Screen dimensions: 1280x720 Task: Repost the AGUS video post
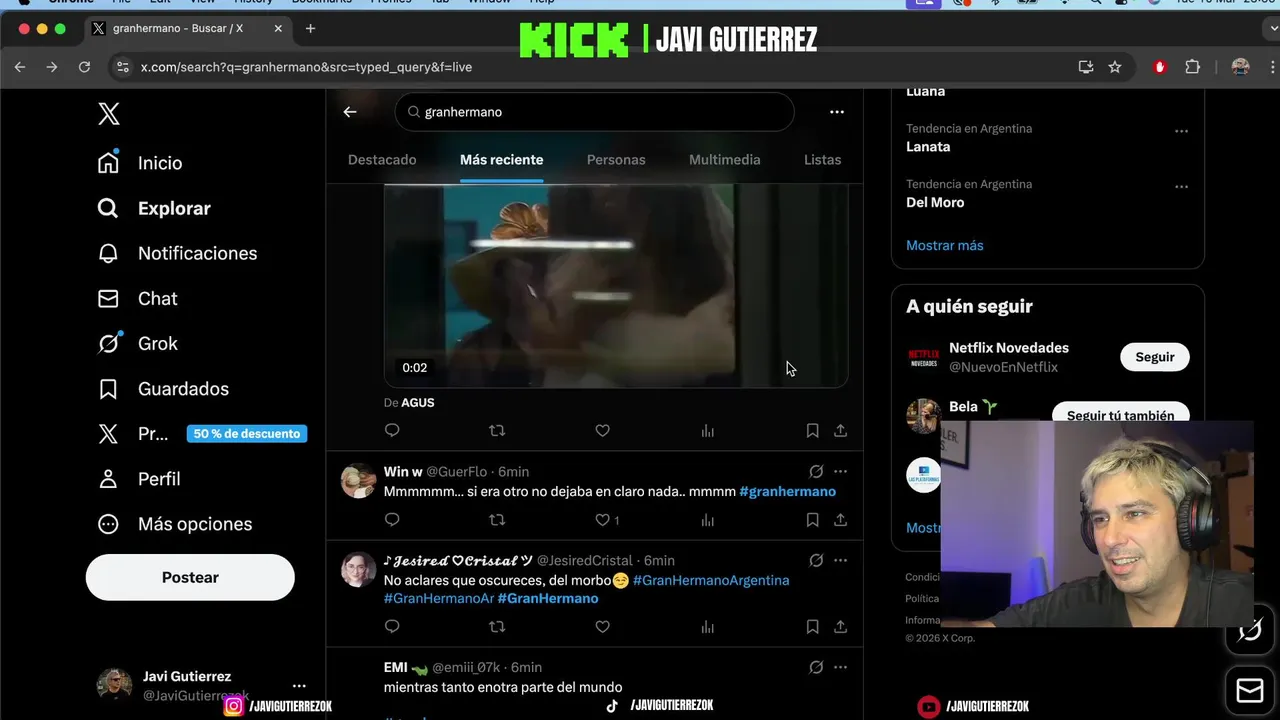(497, 431)
